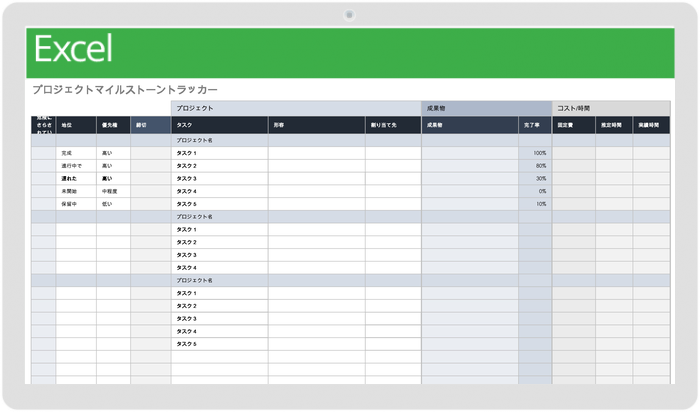Viewport: 700px width, 412px height.
Task: Select the 低い priority cell
Action: pos(113,204)
